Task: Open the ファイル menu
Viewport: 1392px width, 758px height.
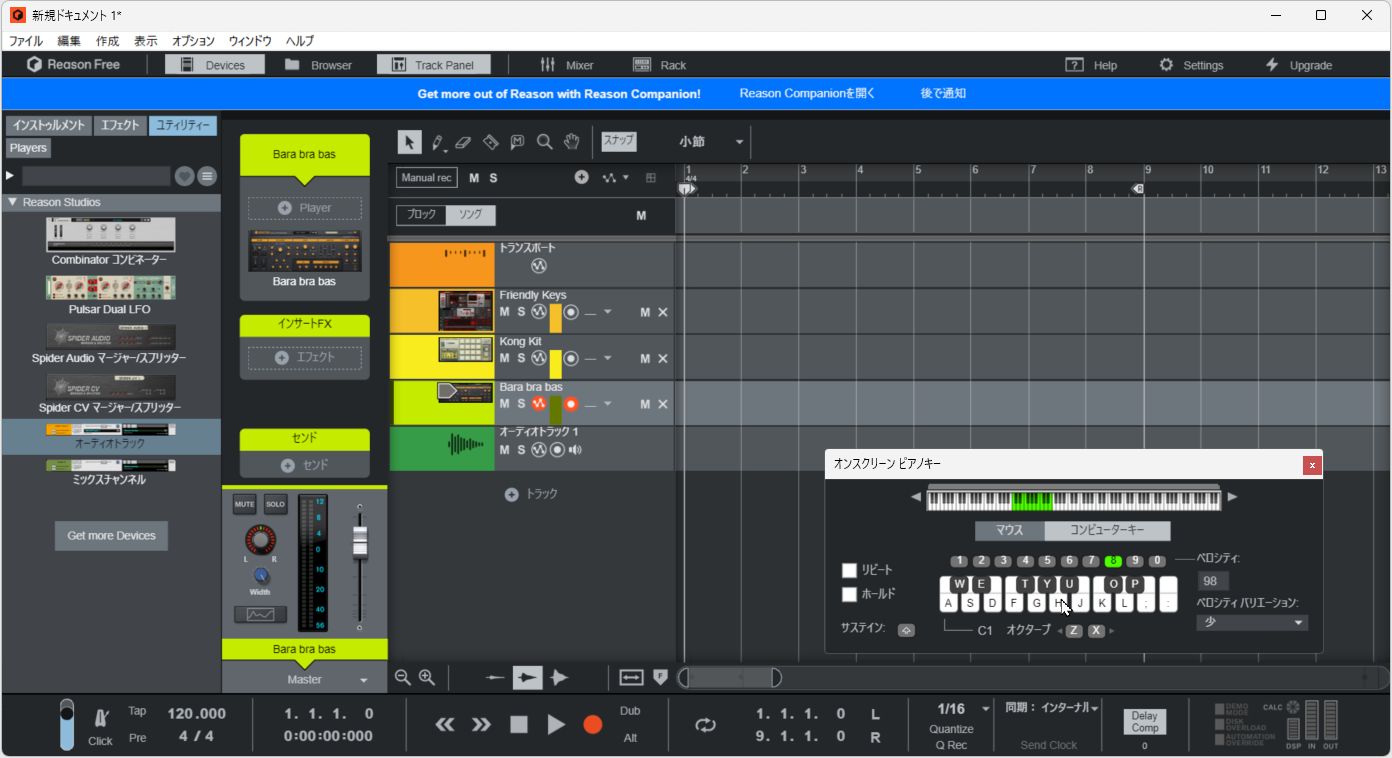Action: (26, 41)
